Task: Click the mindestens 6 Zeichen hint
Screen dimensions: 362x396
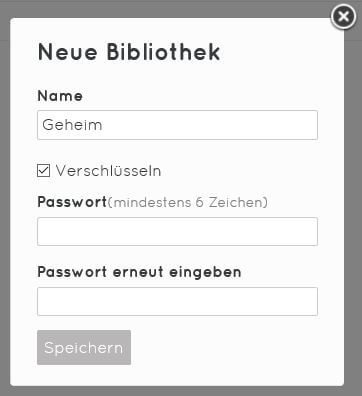Action: (x=187, y=202)
